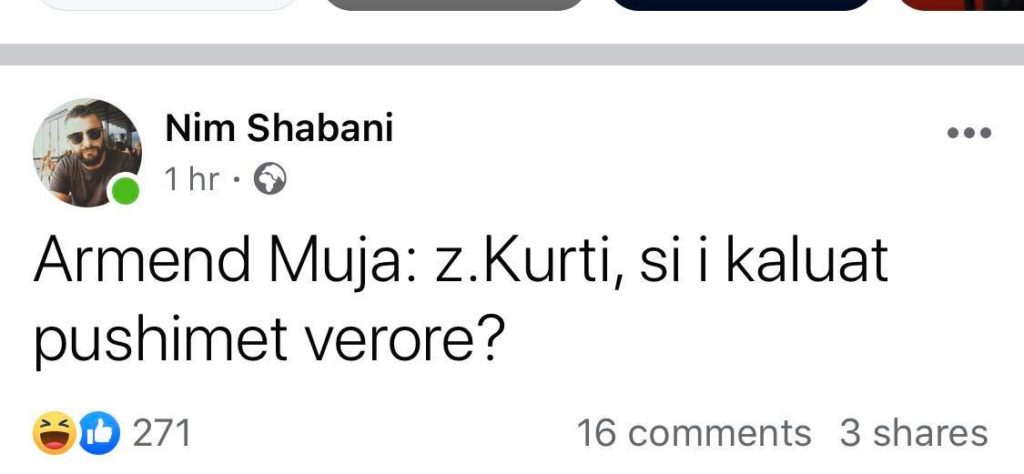Click the blank area right of reaction count
Image resolution: width=1024 pixels, height=474 pixels.
[384, 434]
